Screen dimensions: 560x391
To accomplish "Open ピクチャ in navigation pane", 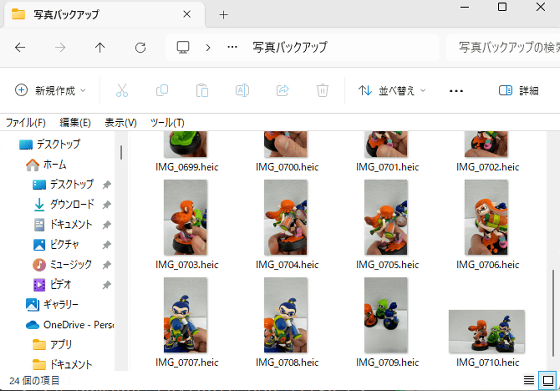I will (x=56, y=244).
